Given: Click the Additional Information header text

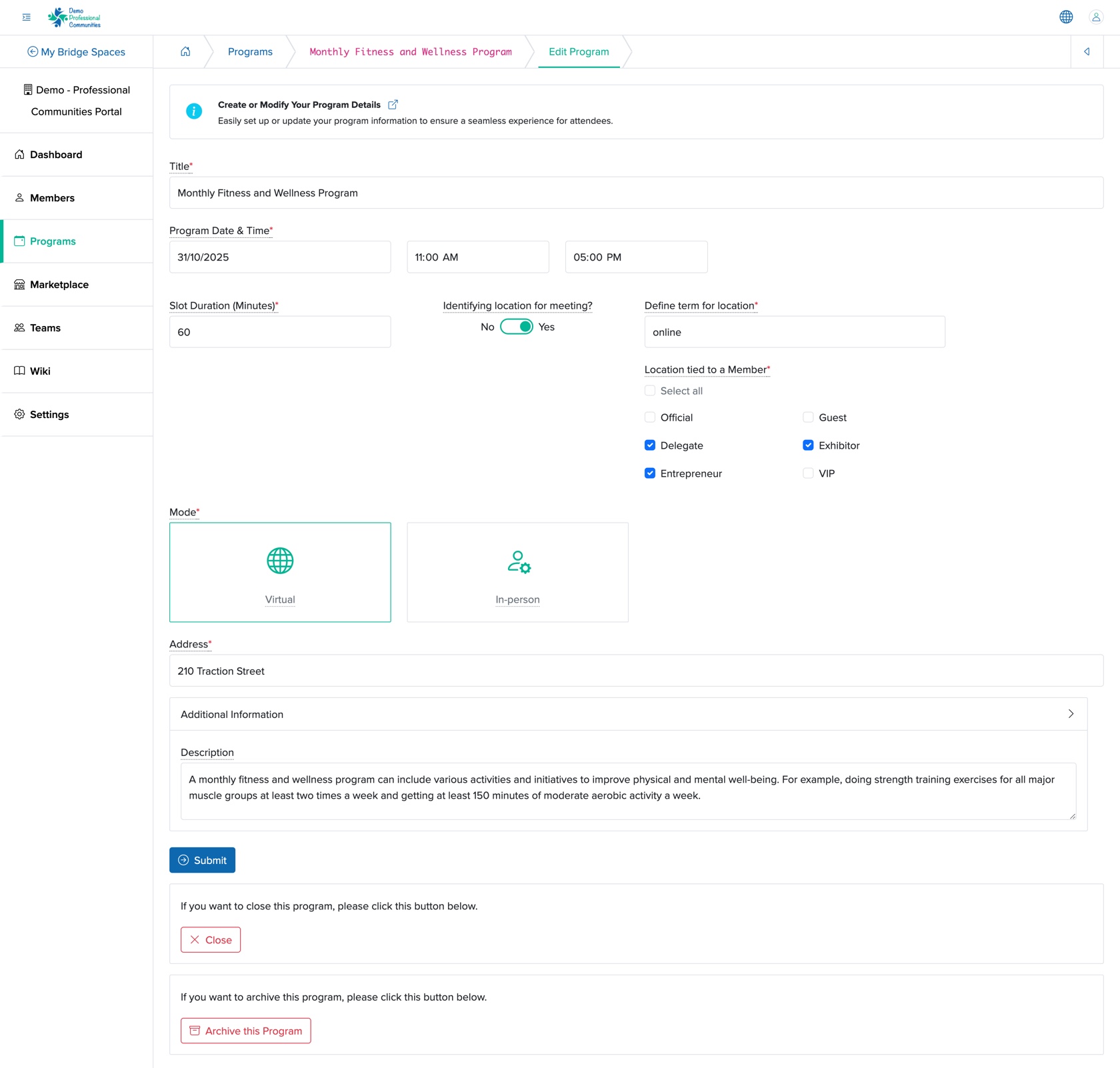Looking at the screenshot, I should pyautogui.click(x=232, y=715).
